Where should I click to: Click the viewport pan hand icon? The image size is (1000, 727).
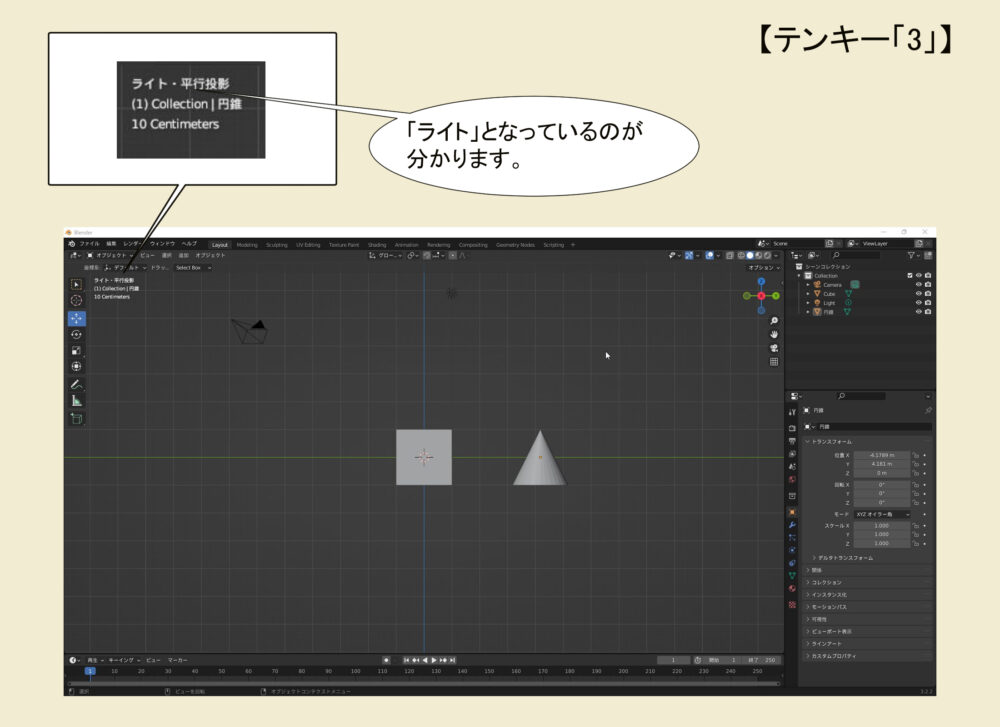click(774, 334)
